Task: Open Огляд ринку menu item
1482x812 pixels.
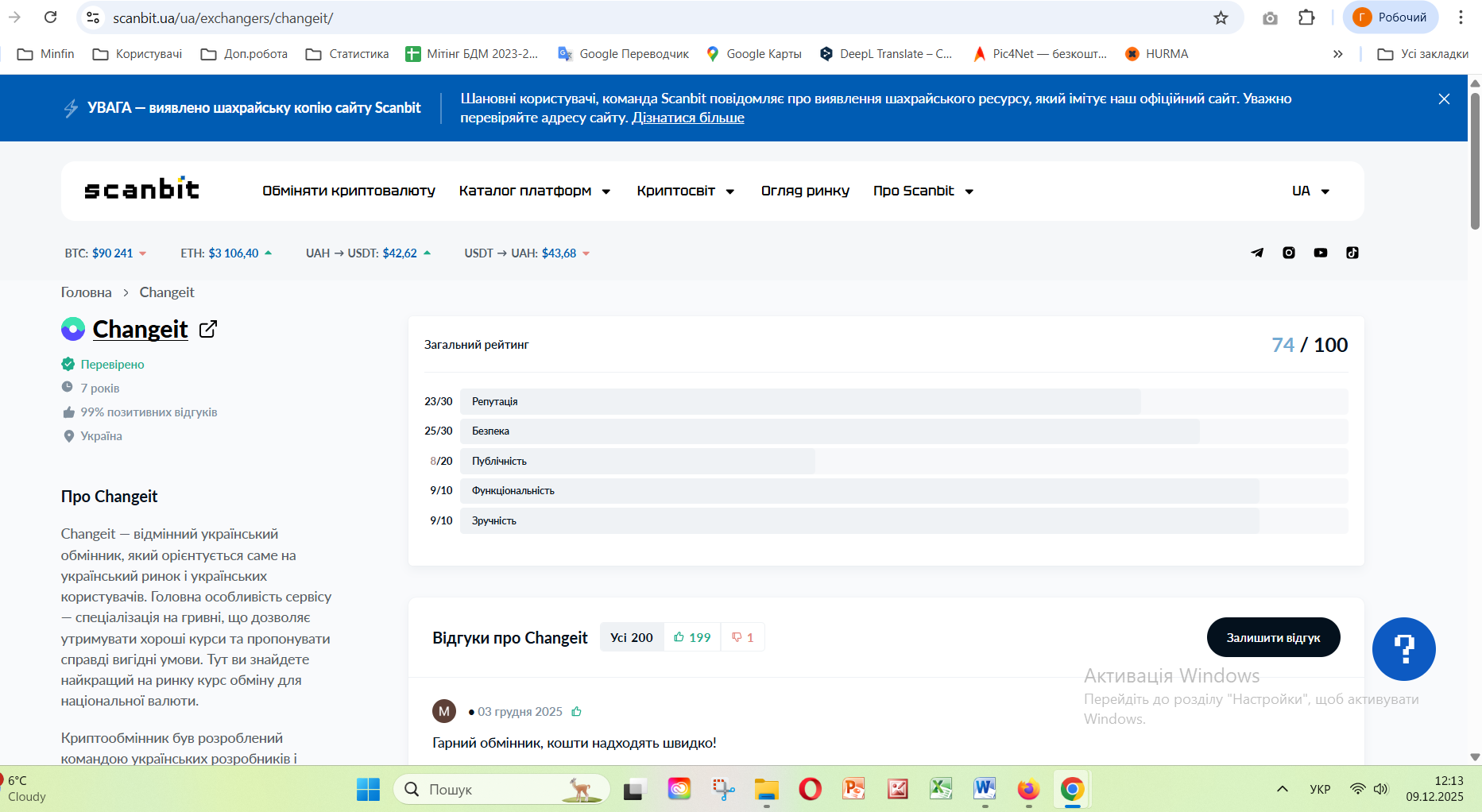Action: [805, 191]
